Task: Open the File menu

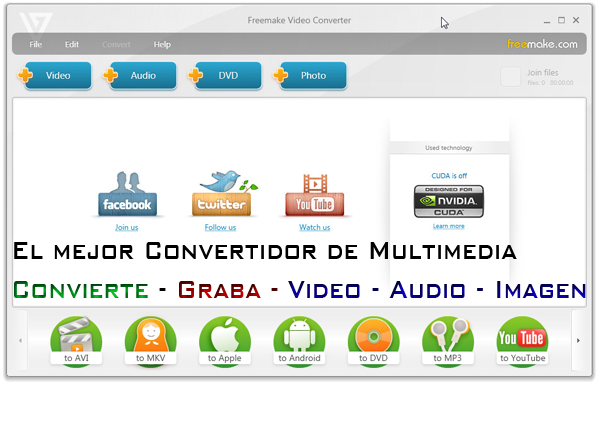Action: (36, 44)
